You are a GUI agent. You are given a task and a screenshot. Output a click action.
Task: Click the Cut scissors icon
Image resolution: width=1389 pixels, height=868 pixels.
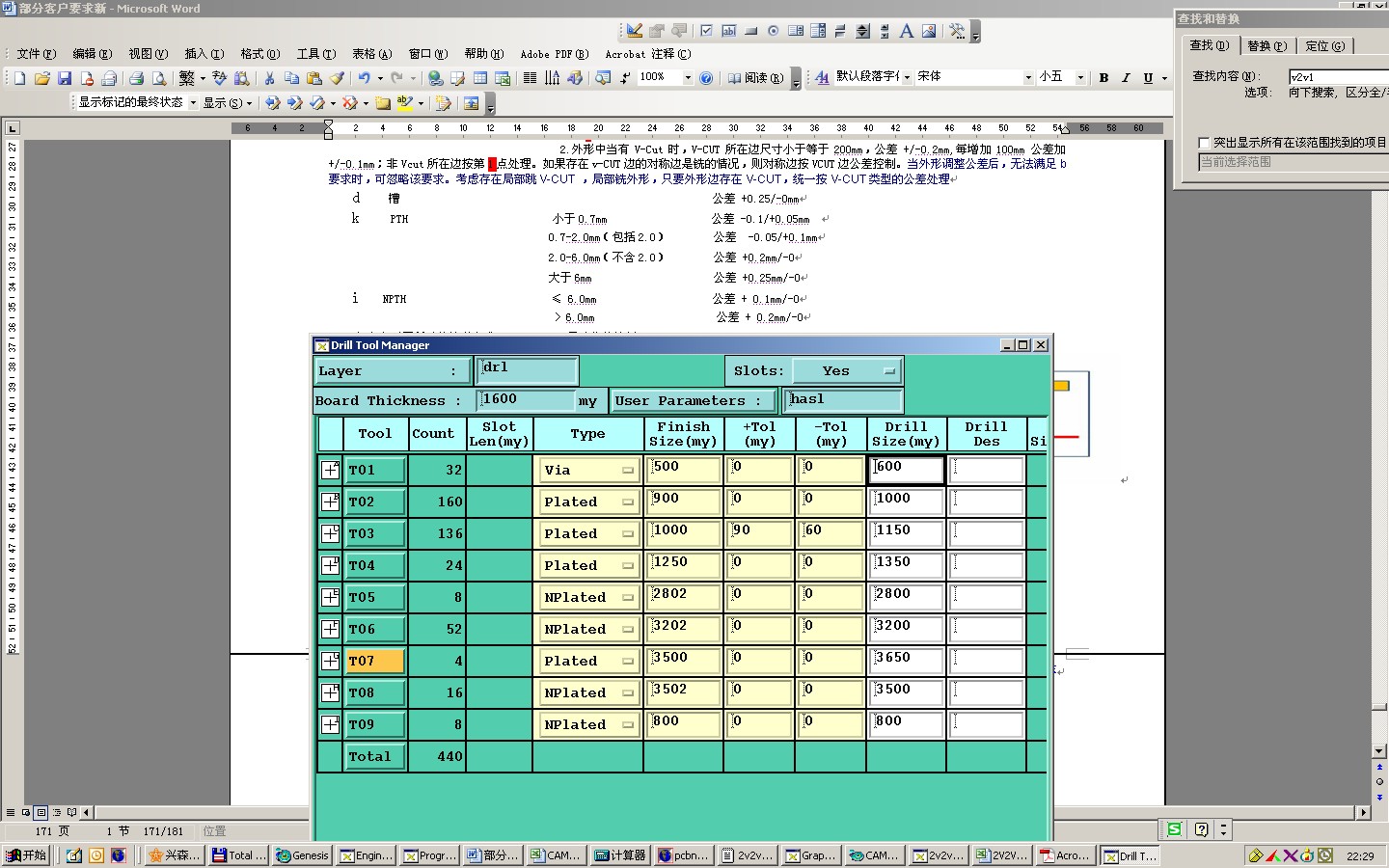pyautogui.click(x=269, y=78)
